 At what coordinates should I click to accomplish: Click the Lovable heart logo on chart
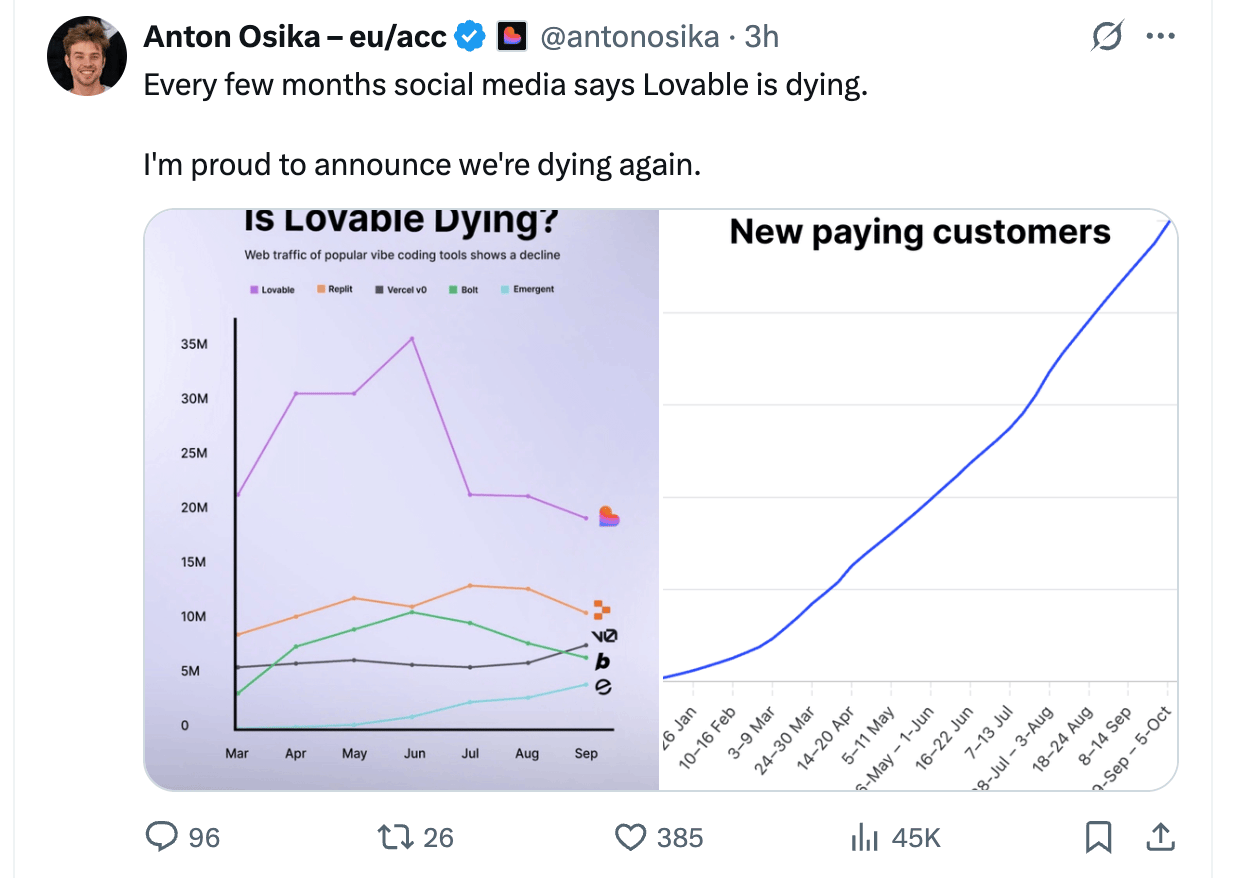[x=608, y=516]
